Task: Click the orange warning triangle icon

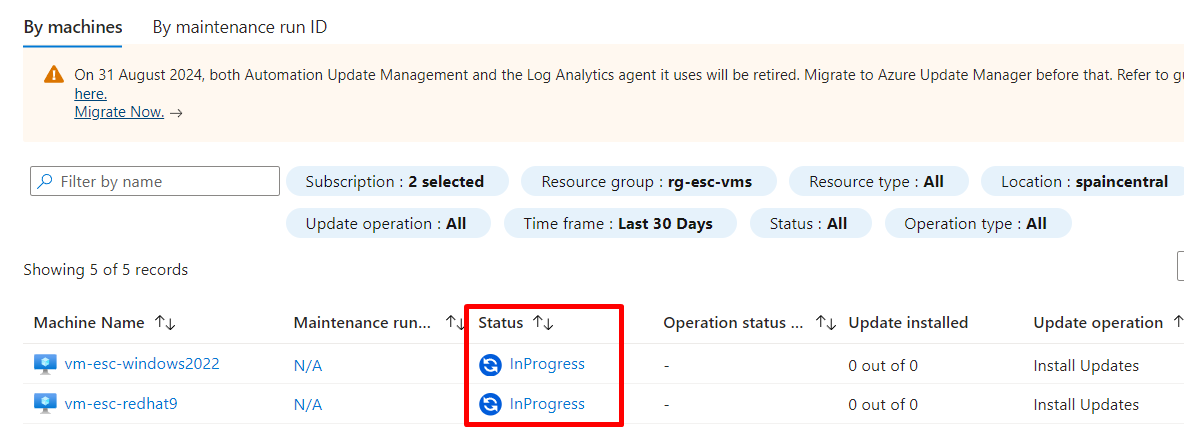Action: pos(54,74)
